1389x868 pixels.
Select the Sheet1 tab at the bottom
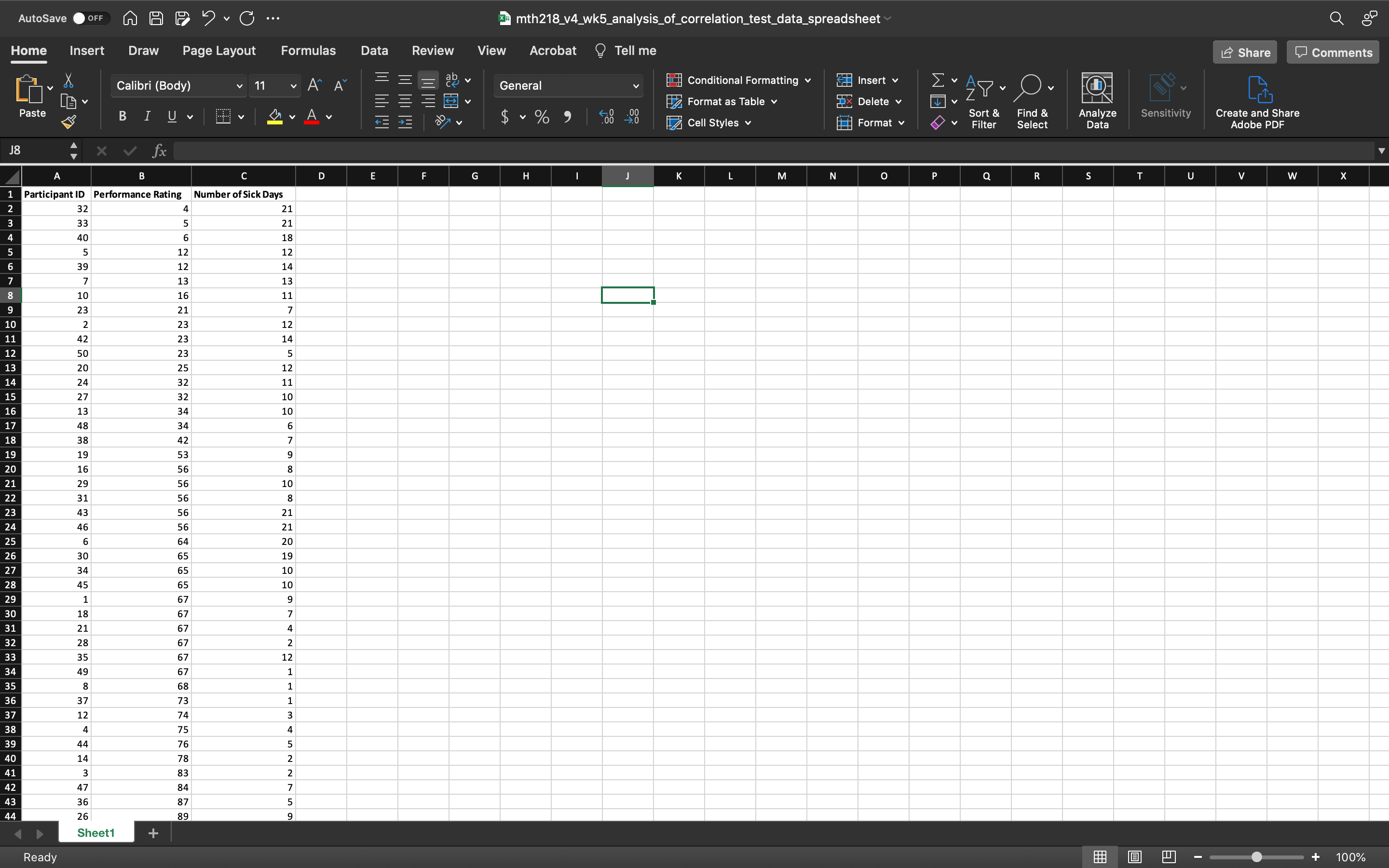tap(96, 832)
